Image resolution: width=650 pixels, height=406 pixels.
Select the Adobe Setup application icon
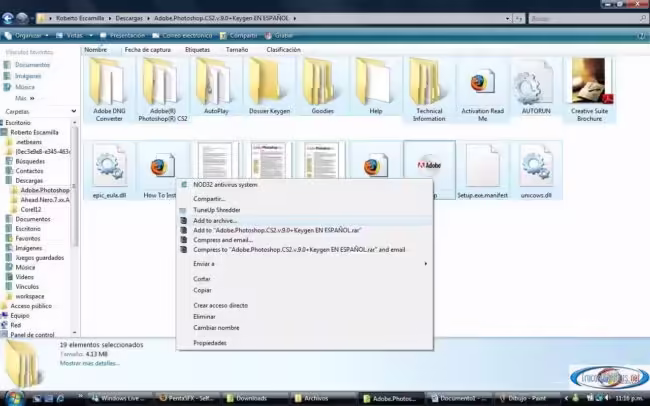pos(429,165)
